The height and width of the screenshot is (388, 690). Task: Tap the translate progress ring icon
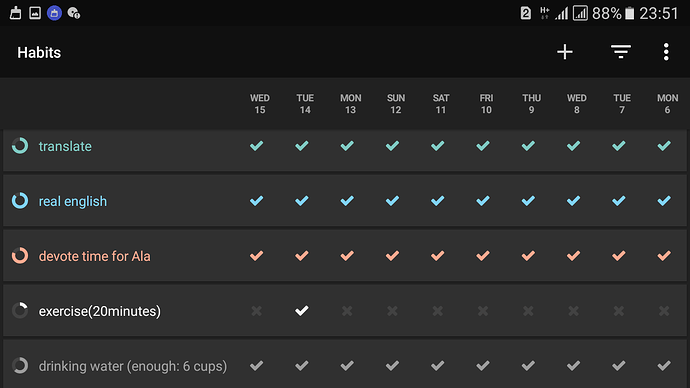20,146
